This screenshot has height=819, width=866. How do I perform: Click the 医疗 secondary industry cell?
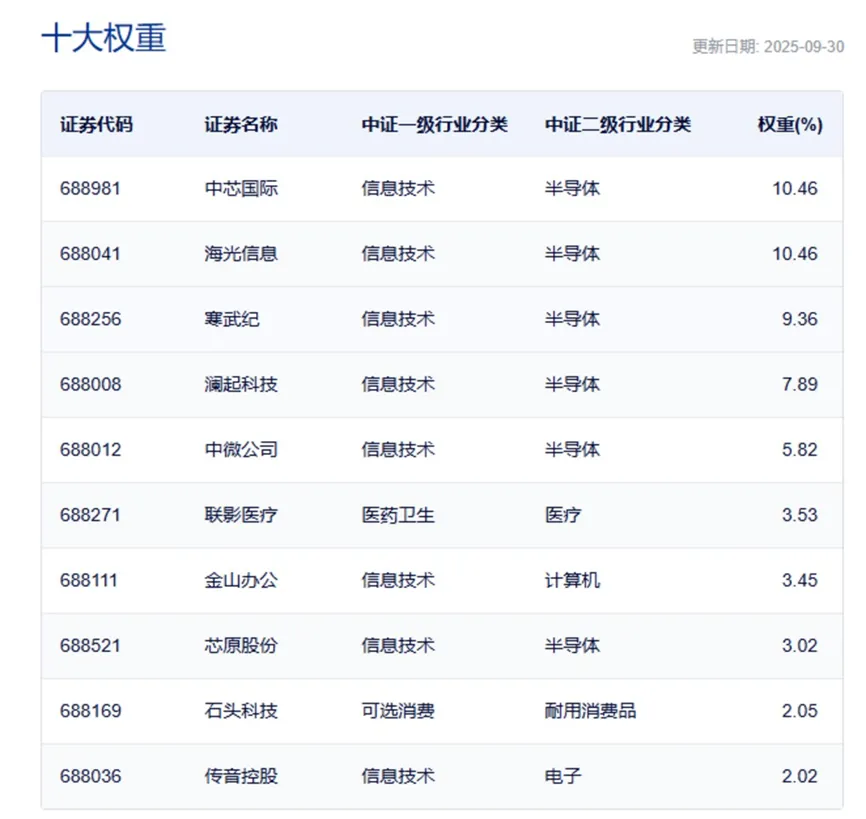tap(563, 515)
